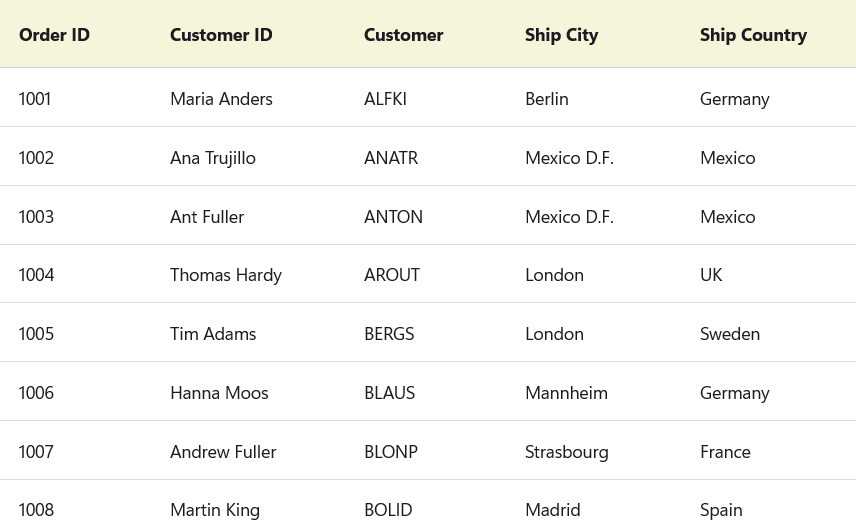Click the ANTON cell
856x524 pixels.
(x=393, y=216)
